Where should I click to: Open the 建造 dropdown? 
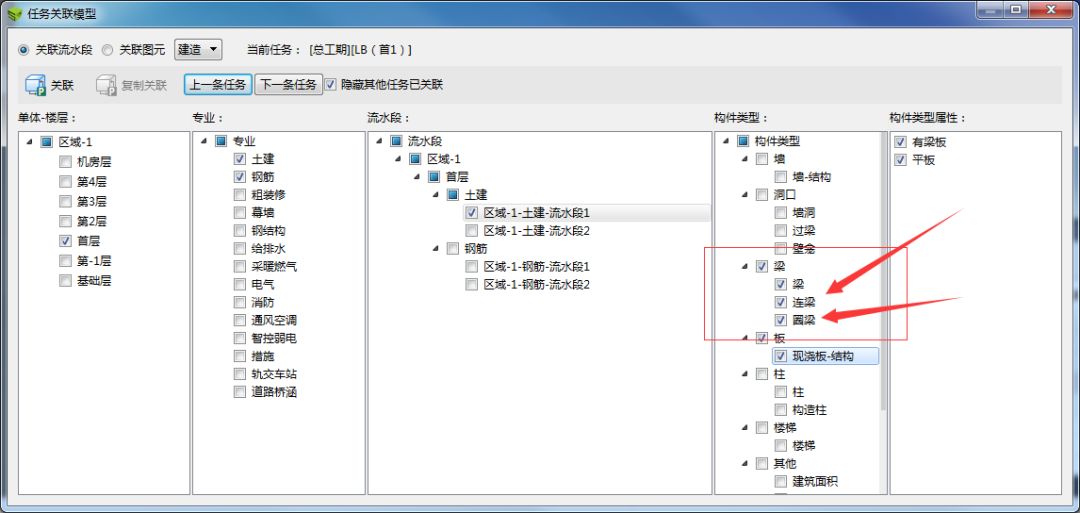[198, 50]
